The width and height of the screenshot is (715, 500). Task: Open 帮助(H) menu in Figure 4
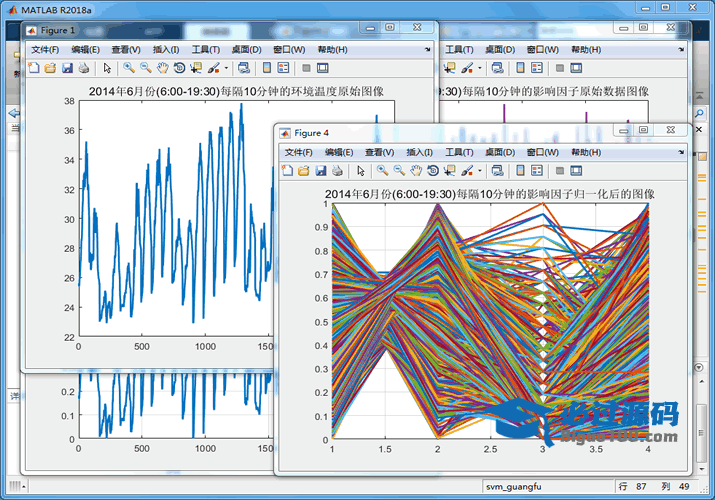(586, 152)
